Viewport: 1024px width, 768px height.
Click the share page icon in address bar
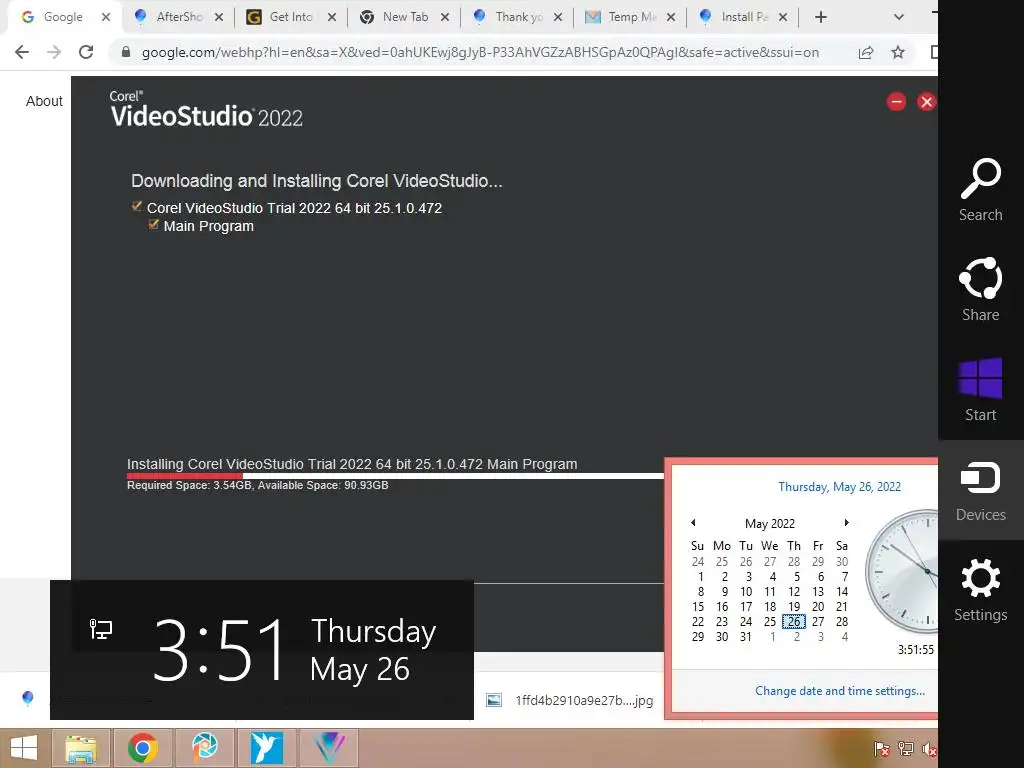coord(866,52)
